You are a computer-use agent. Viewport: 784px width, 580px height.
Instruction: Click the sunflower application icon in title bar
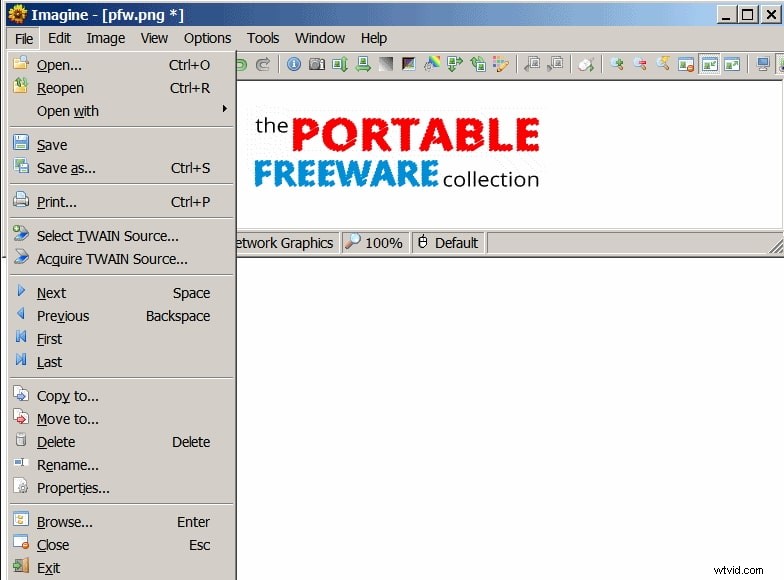click(18, 14)
